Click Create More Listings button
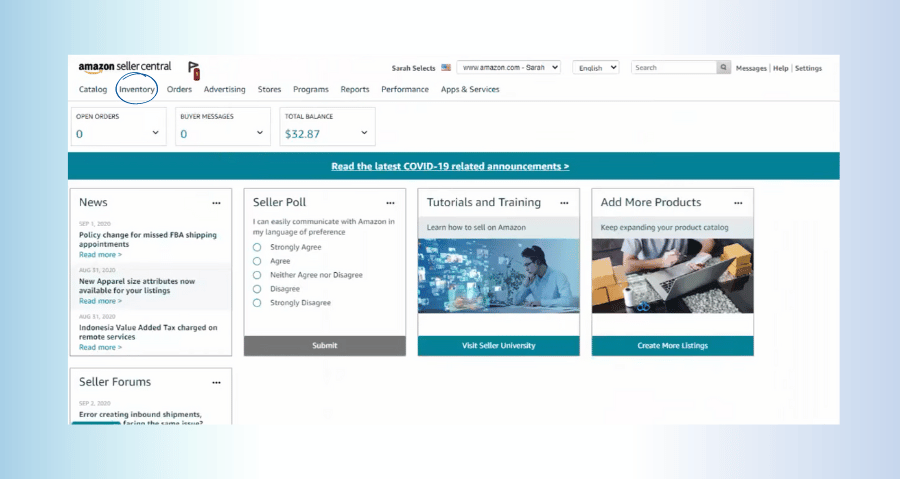900x479 pixels. [673, 345]
